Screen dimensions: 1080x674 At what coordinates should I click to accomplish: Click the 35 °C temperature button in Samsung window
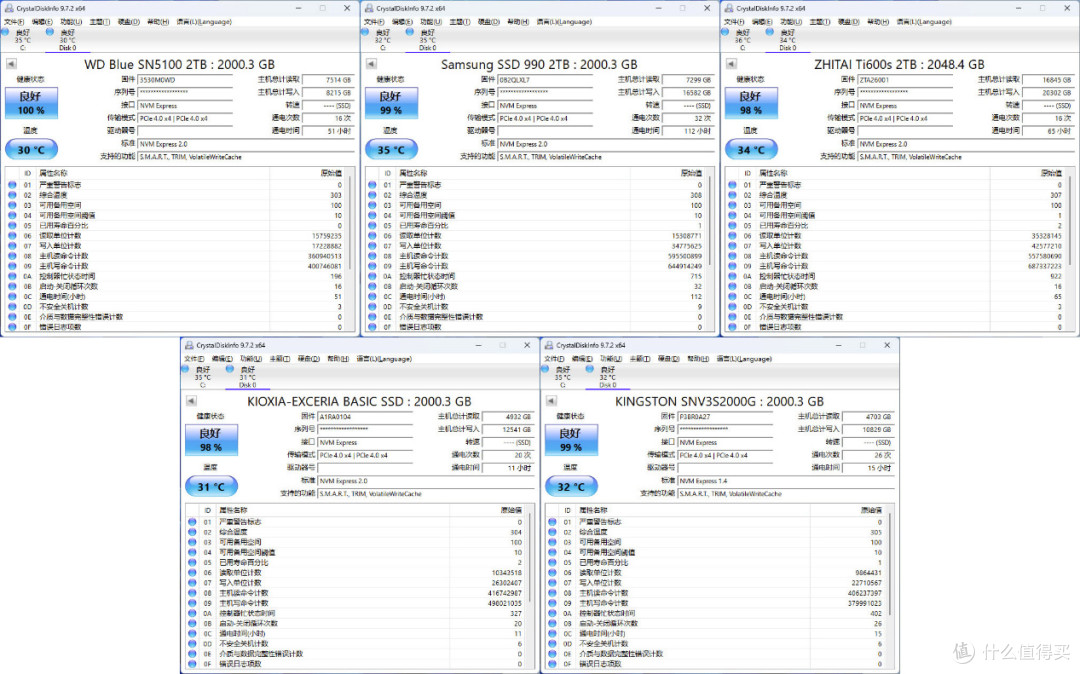[x=391, y=149]
